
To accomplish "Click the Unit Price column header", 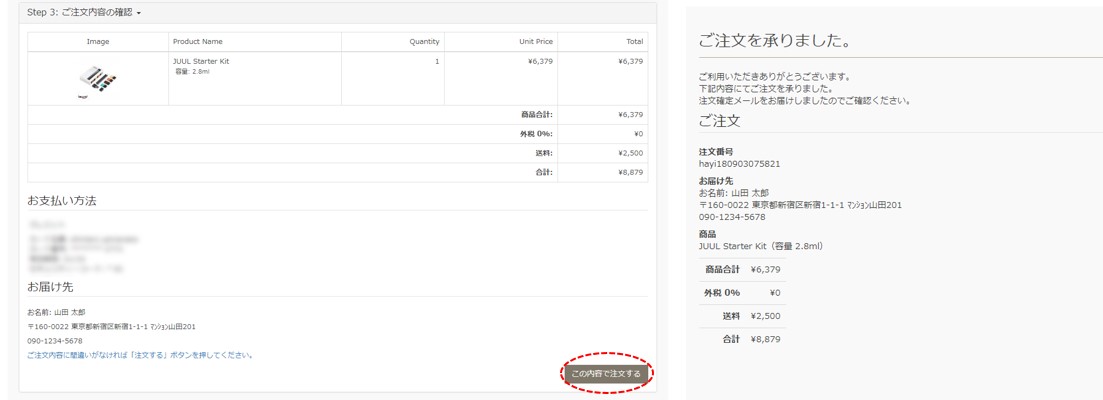I will click(x=535, y=42).
